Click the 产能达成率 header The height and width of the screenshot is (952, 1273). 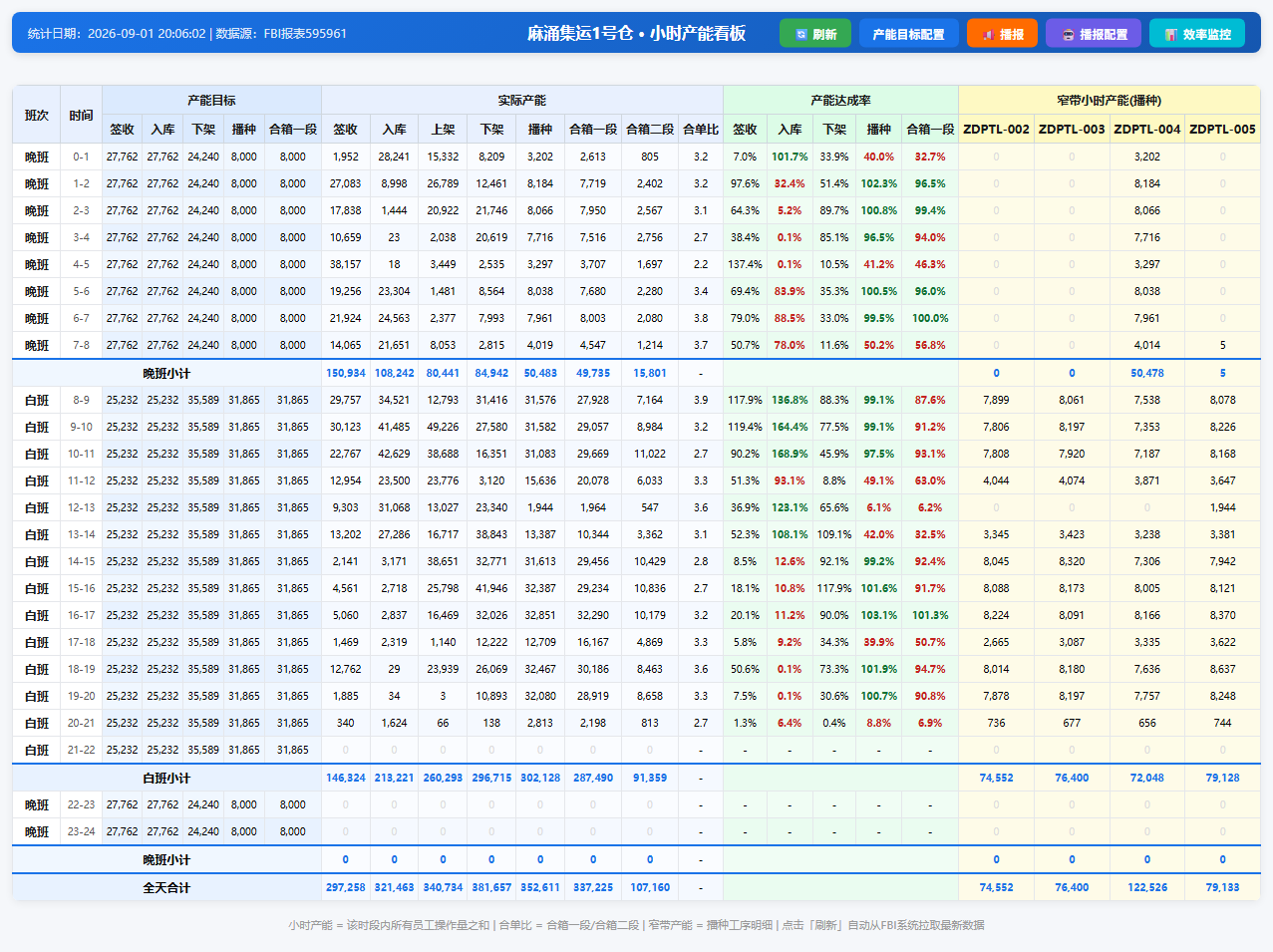pyautogui.click(x=840, y=100)
